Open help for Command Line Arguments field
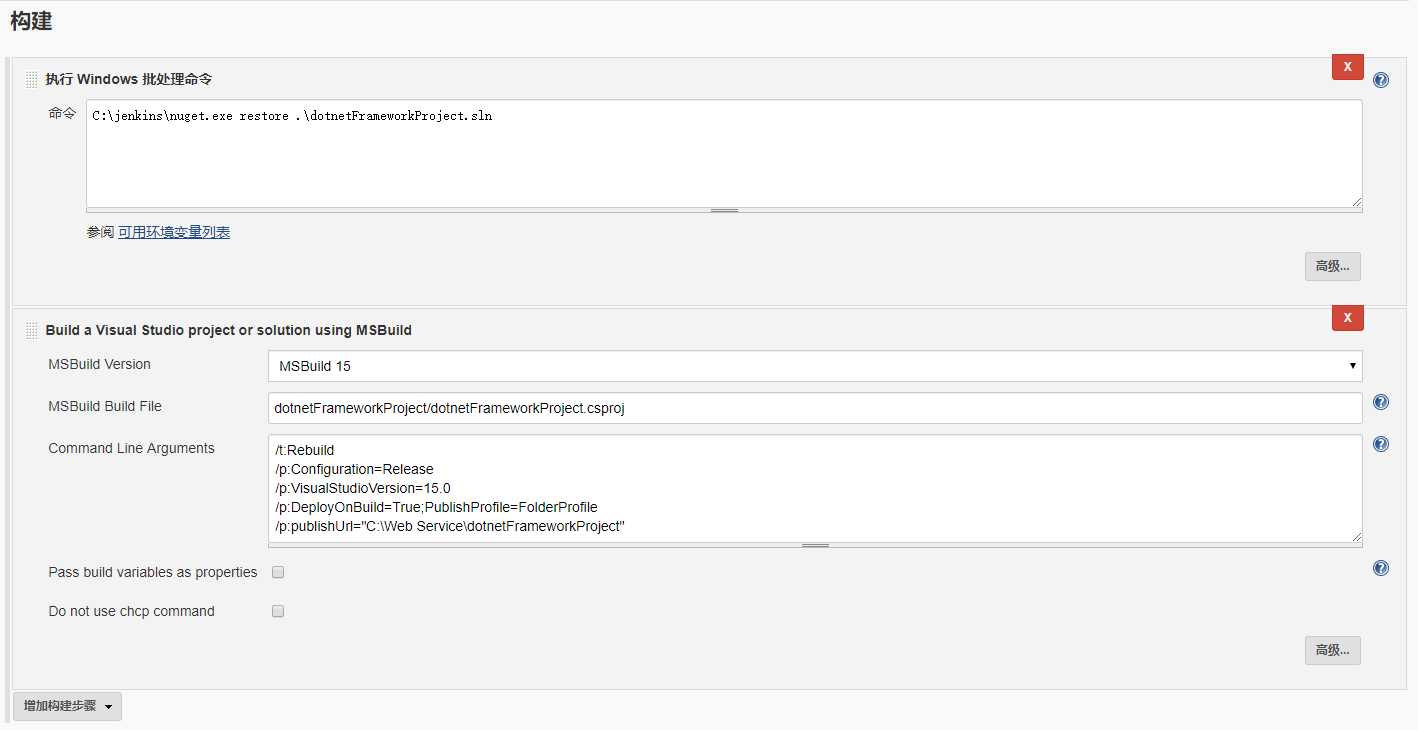The width and height of the screenshot is (1418, 730). click(1381, 444)
